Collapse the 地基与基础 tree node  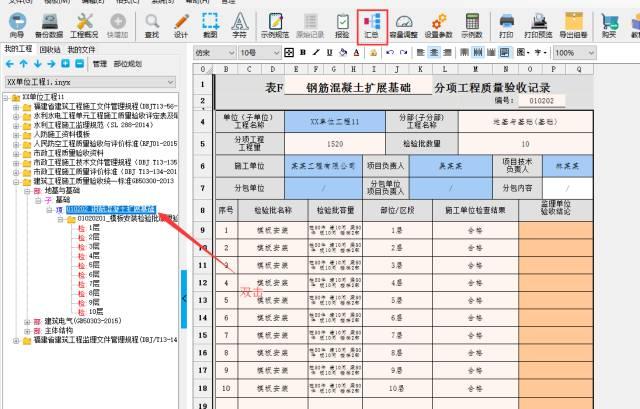pyautogui.click(x=27, y=191)
